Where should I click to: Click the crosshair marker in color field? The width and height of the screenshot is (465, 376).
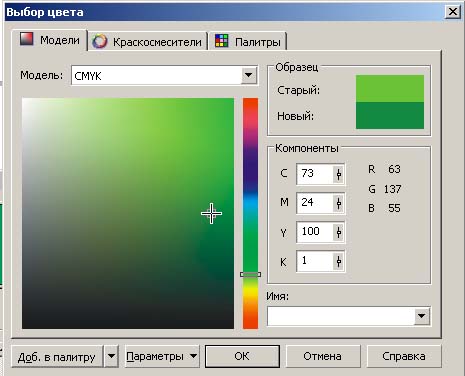(211, 213)
